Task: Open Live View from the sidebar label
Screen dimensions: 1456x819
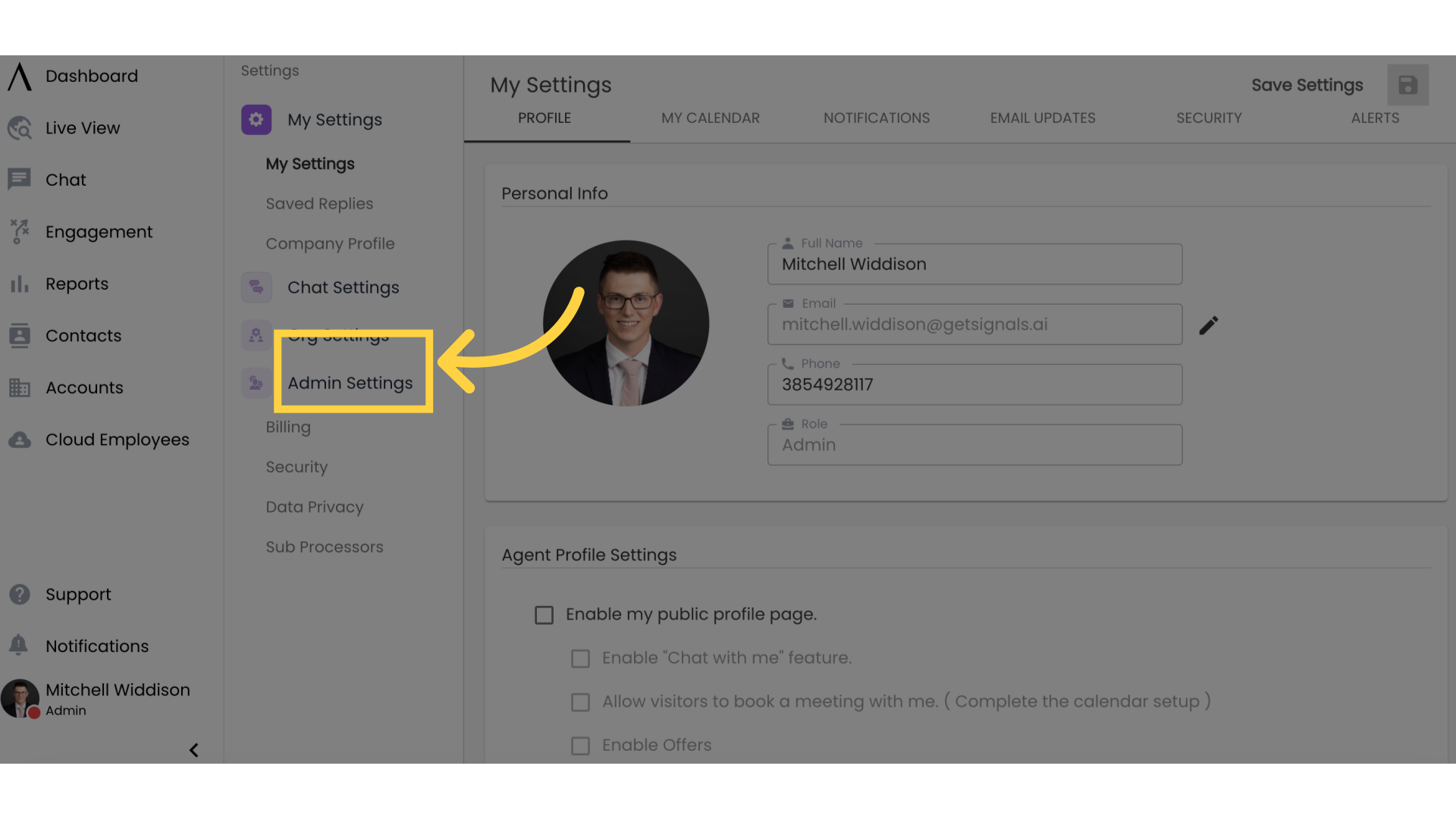Action: point(83,128)
